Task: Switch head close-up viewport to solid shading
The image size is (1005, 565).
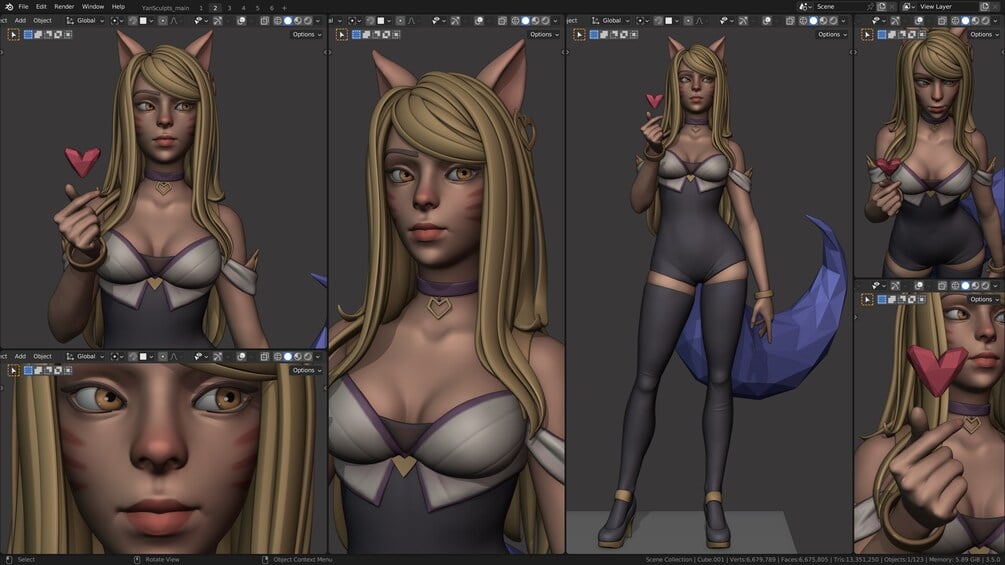Action: pos(525,20)
